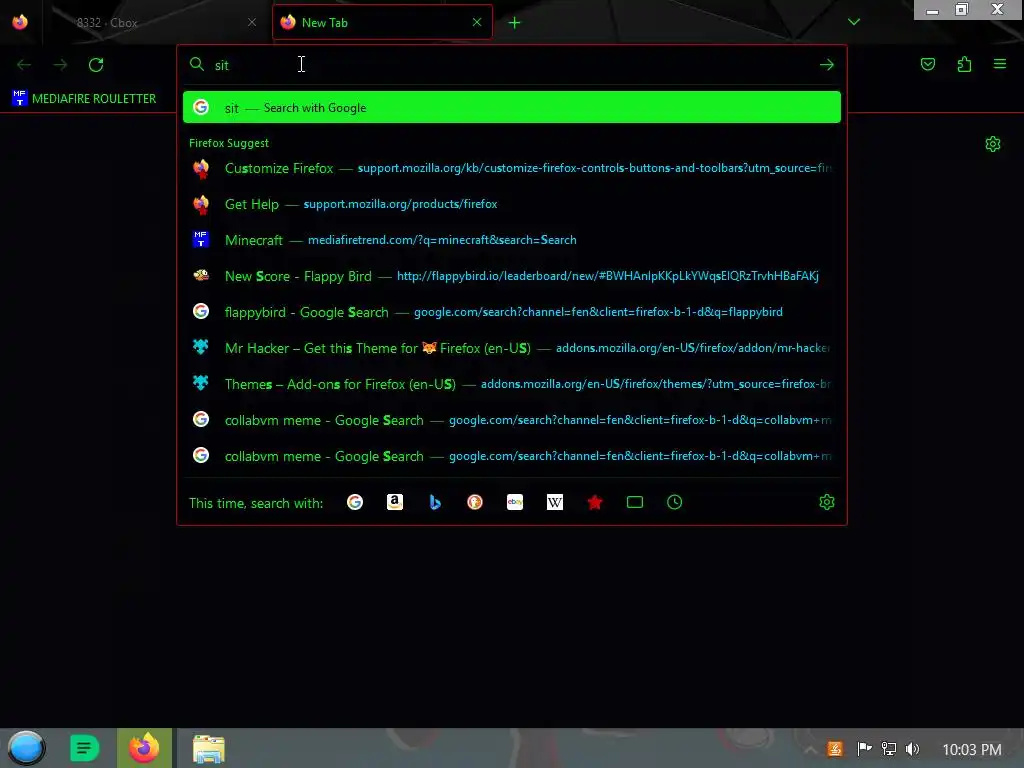Open Action Center flag tray icon

(864, 749)
